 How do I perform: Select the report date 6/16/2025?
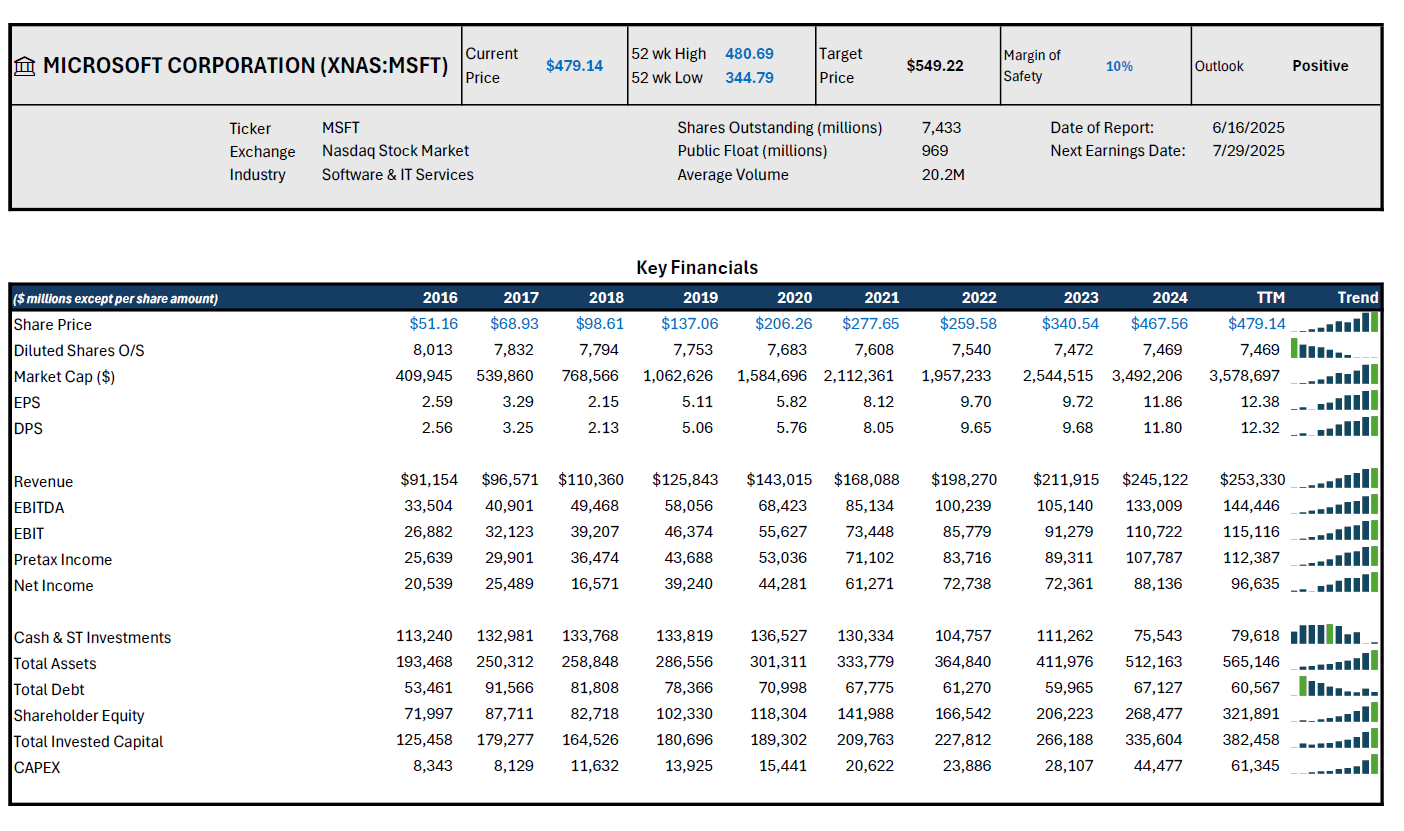[x=1248, y=128]
